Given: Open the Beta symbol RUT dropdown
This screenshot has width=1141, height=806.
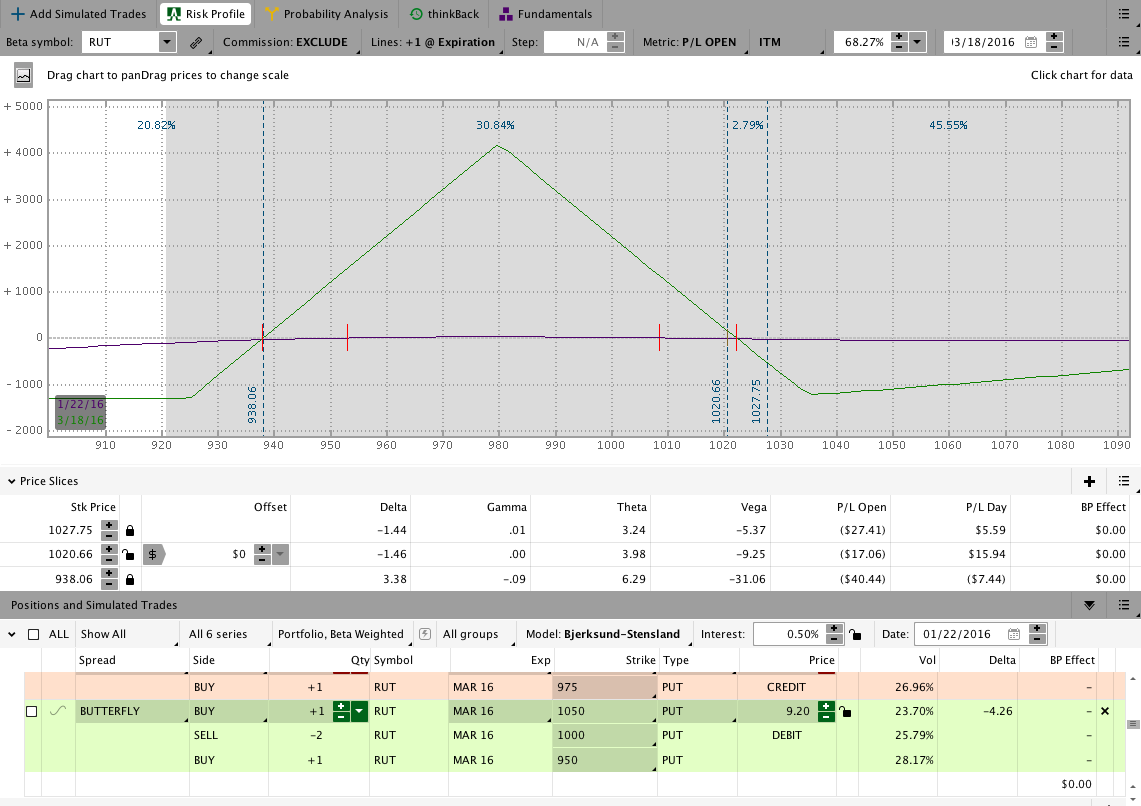Looking at the screenshot, I should tap(167, 42).
